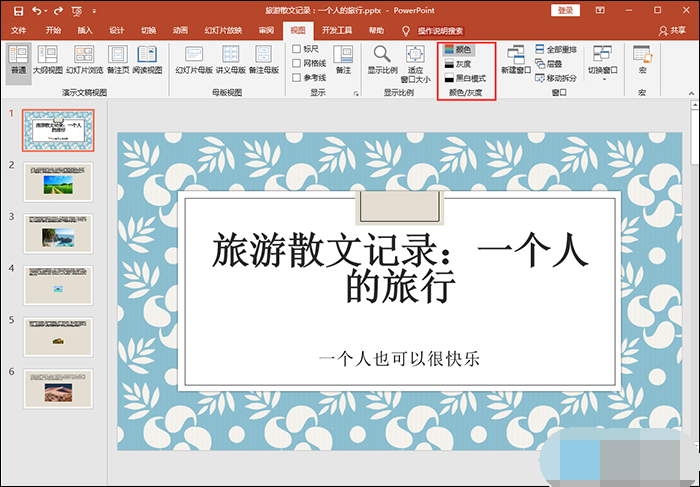Select the Grayscale (灰度) color mode

point(460,63)
